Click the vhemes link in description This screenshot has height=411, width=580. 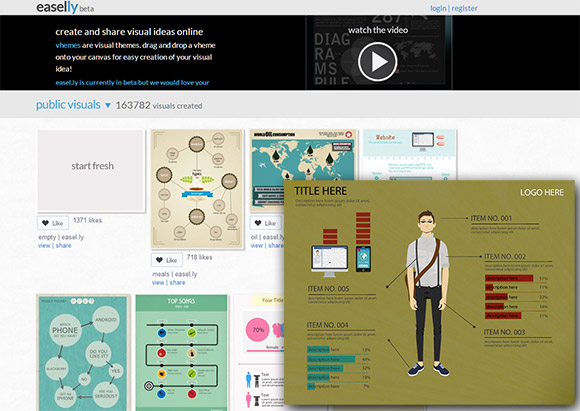[68, 46]
